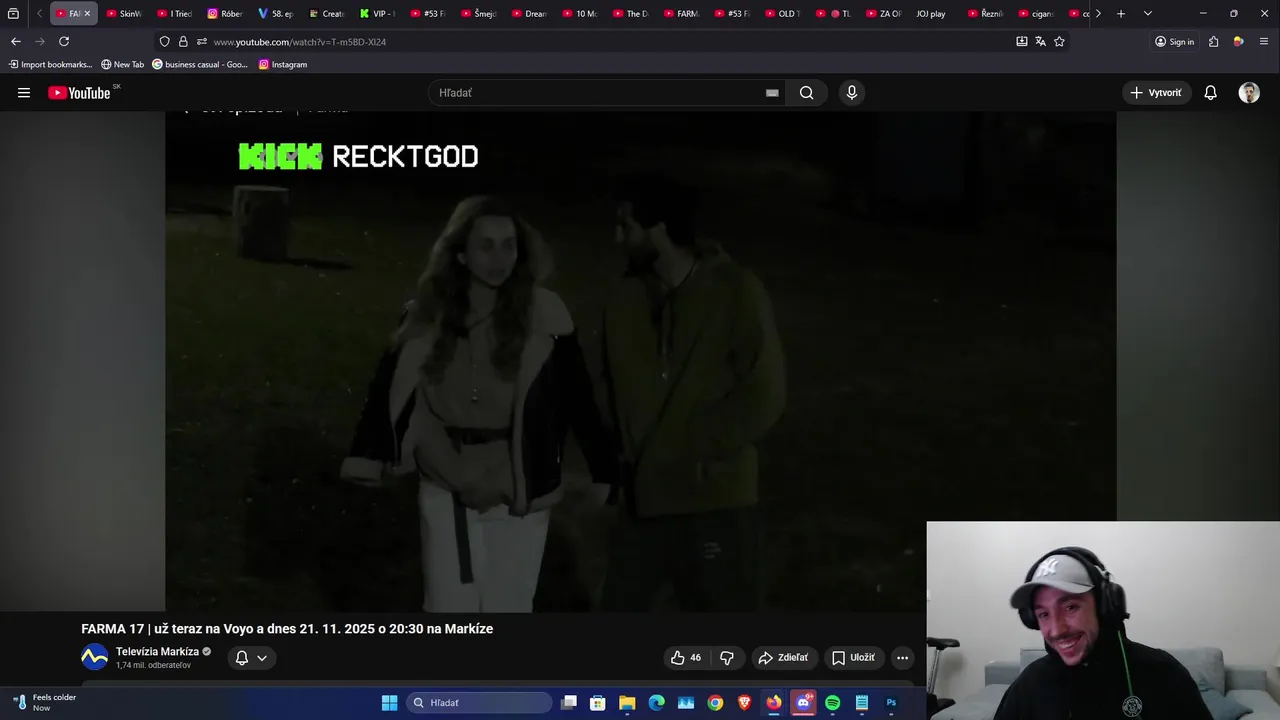The image size is (1280, 720).
Task: Open the Televízia Markíza channel link
Action: pyautogui.click(x=157, y=652)
